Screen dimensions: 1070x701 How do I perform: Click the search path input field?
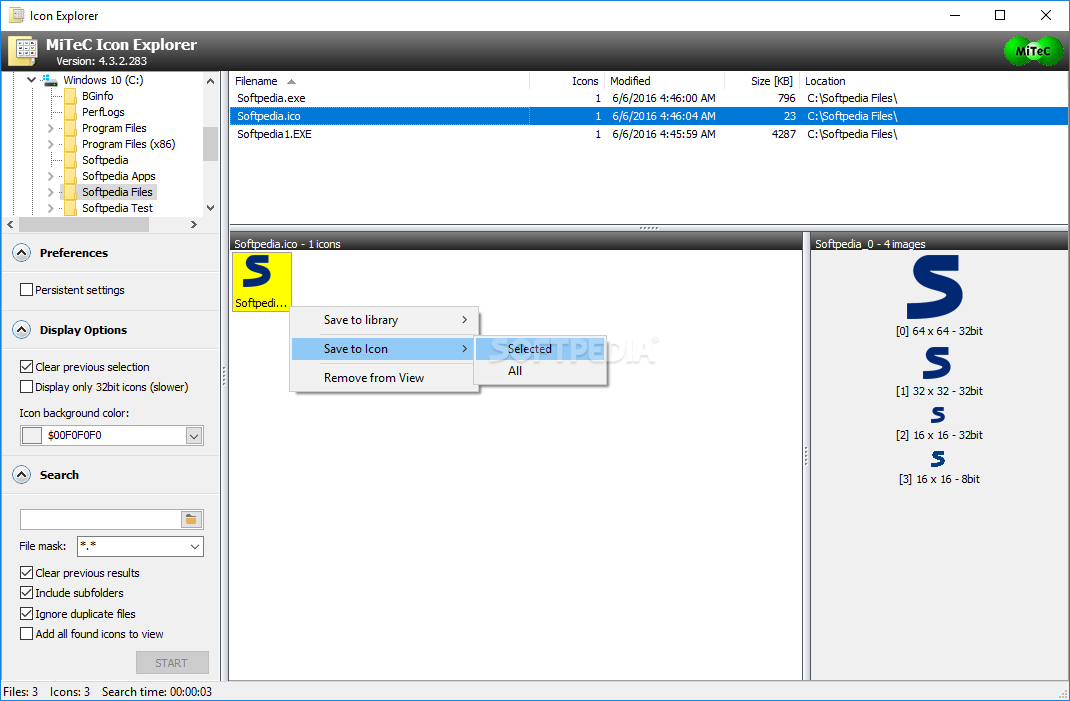coord(100,519)
